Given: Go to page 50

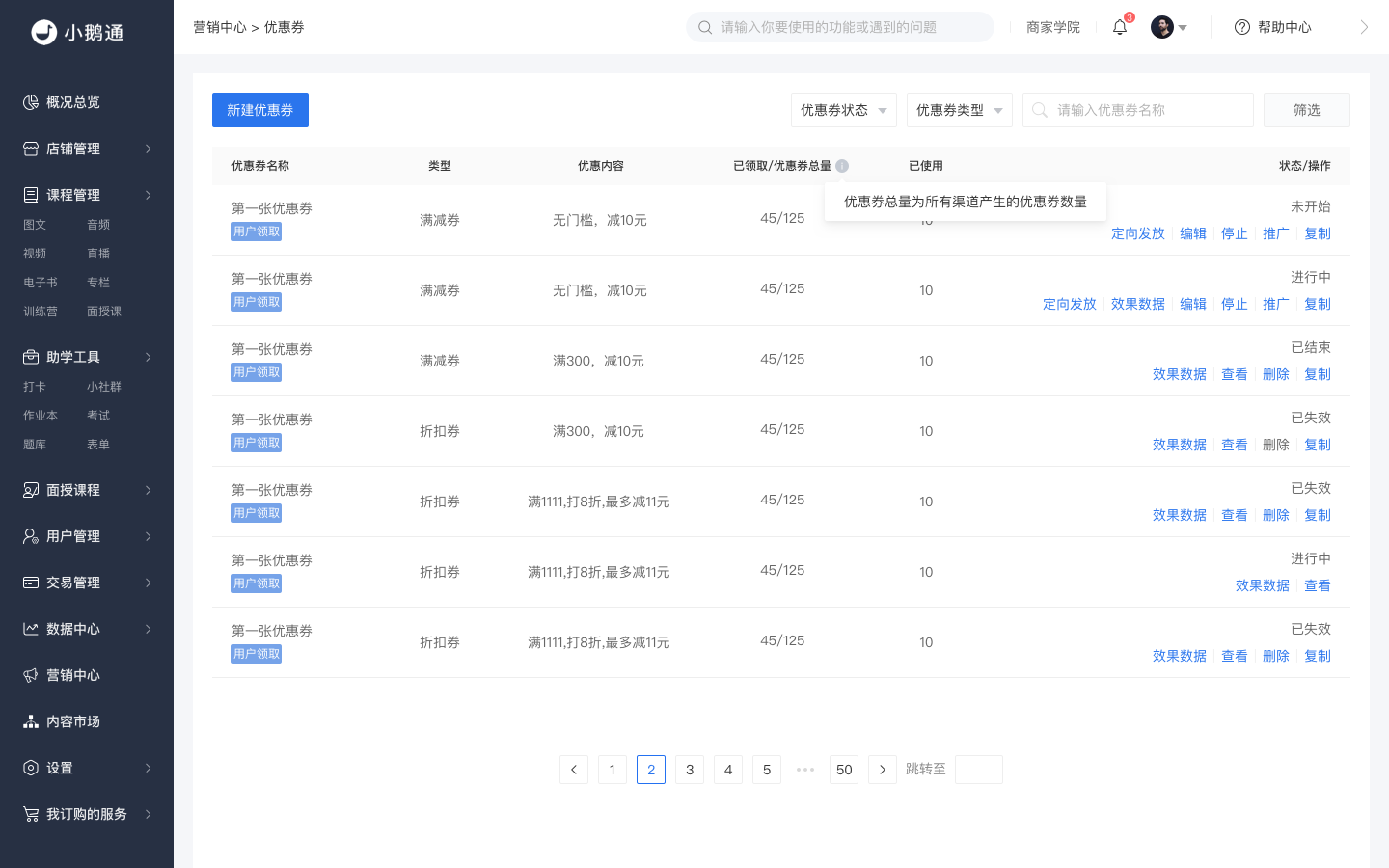Looking at the screenshot, I should pos(844,770).
